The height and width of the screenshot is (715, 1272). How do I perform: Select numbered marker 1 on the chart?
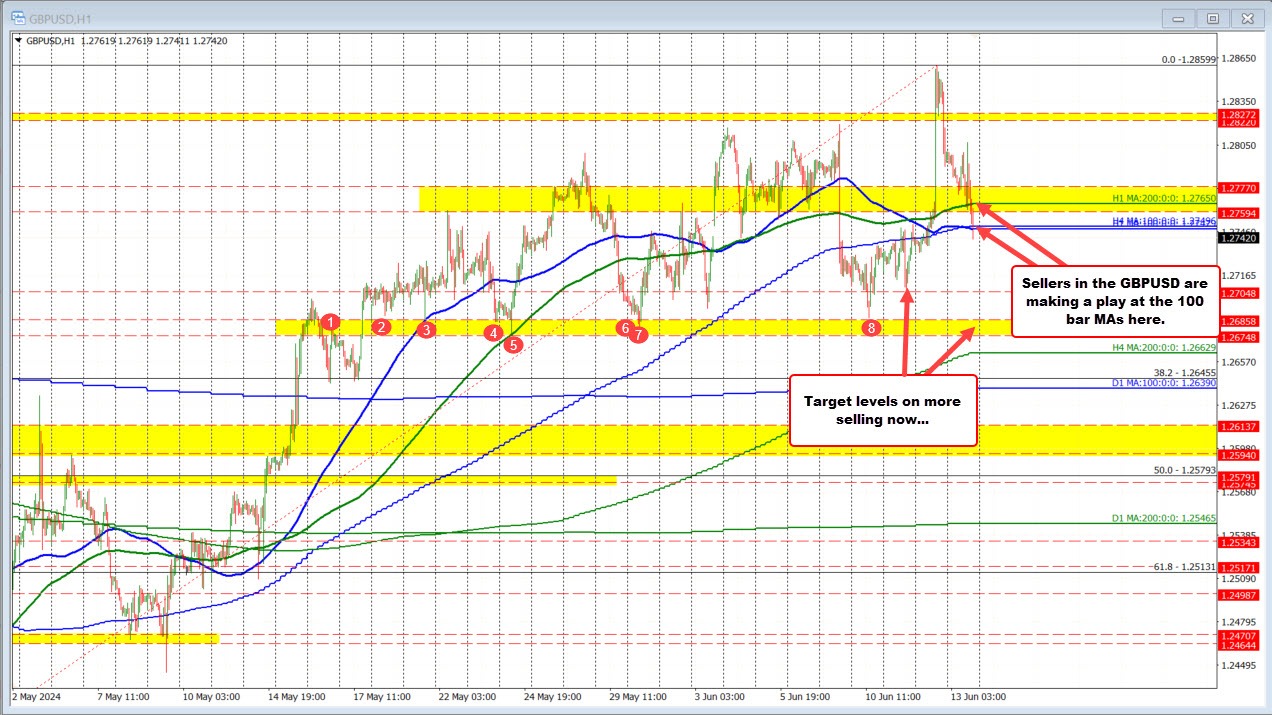[331, 322]
